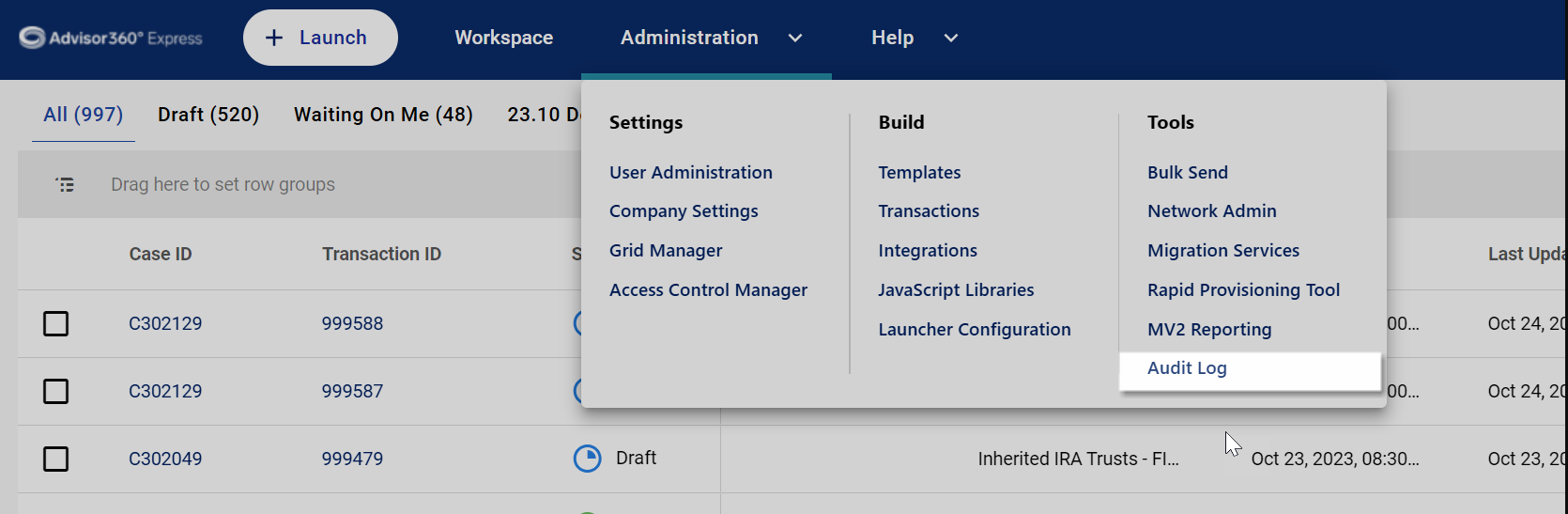The height and width of the screenshot is (514, 1568).
Task: Click the Oct 23, 2023, 08:30 date cell
Action: (1335, 459)
